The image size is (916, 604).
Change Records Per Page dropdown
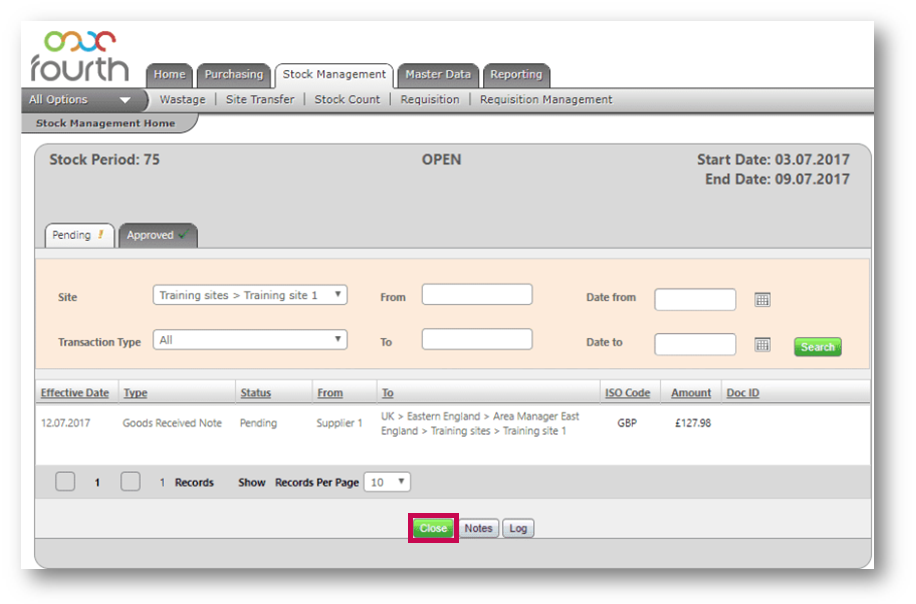387,482
